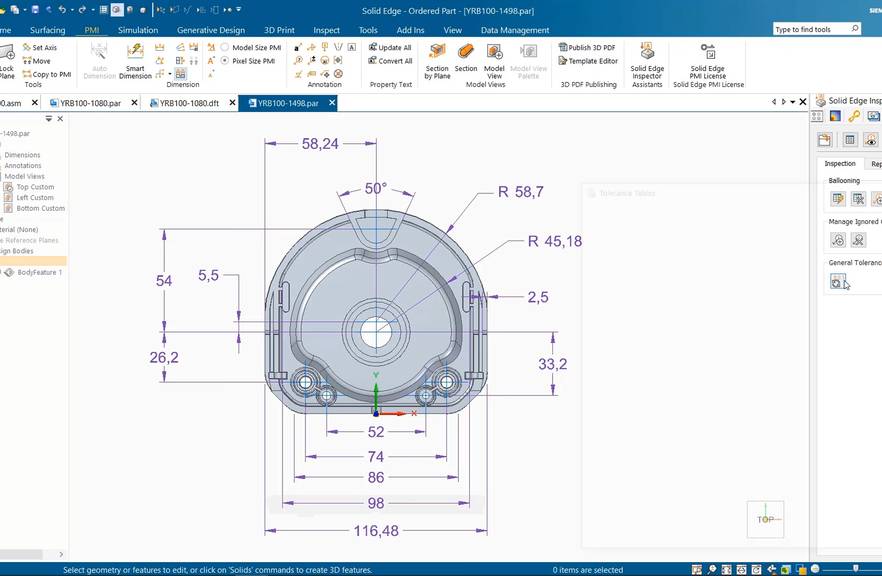Image resolution: width=882 pixels, height=576 pixels.
Task: Click the document tab scroll arrow
Action: tap(773, 101)
